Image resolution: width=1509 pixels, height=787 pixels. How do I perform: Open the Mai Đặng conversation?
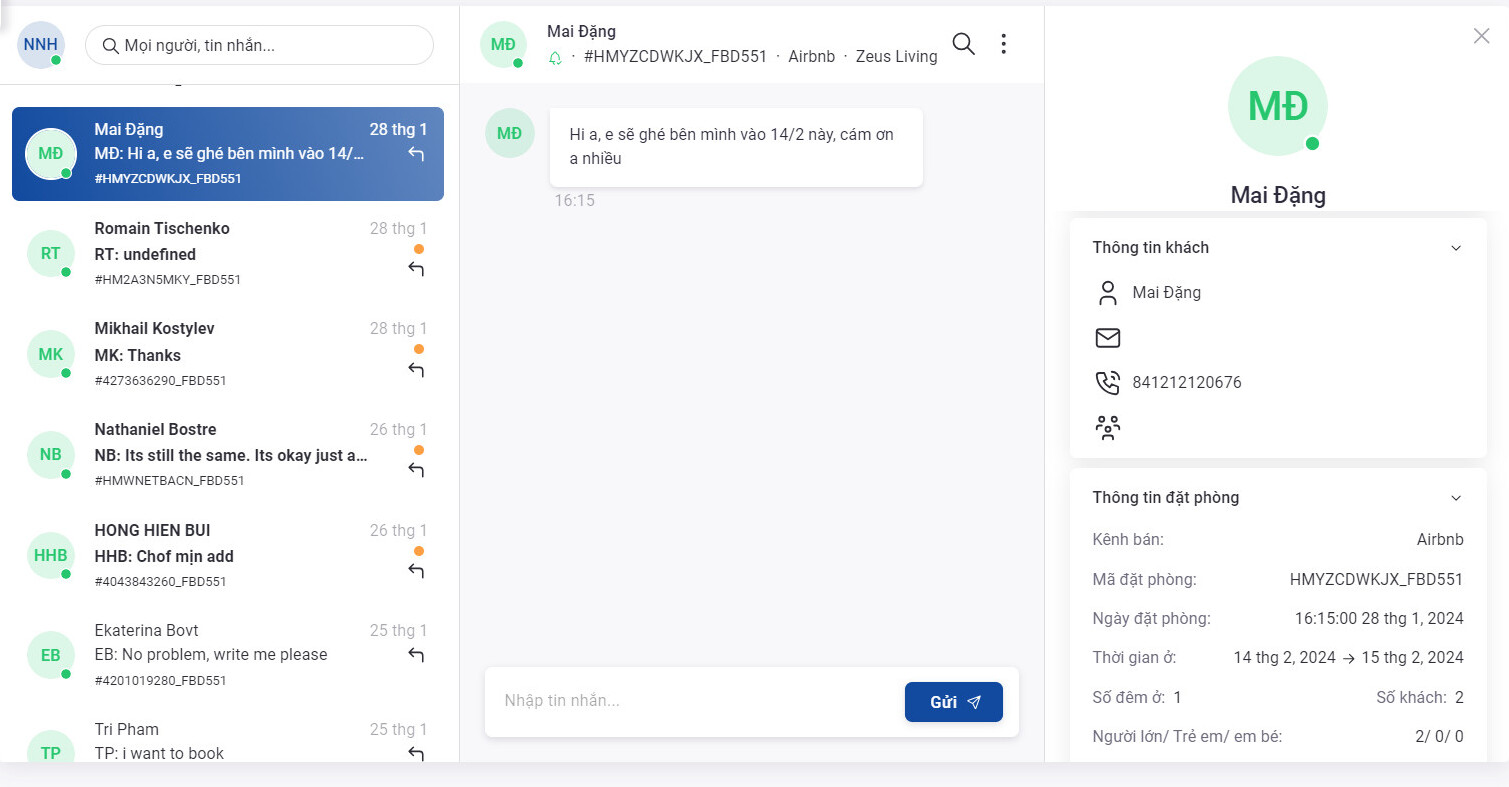(228, 154)
